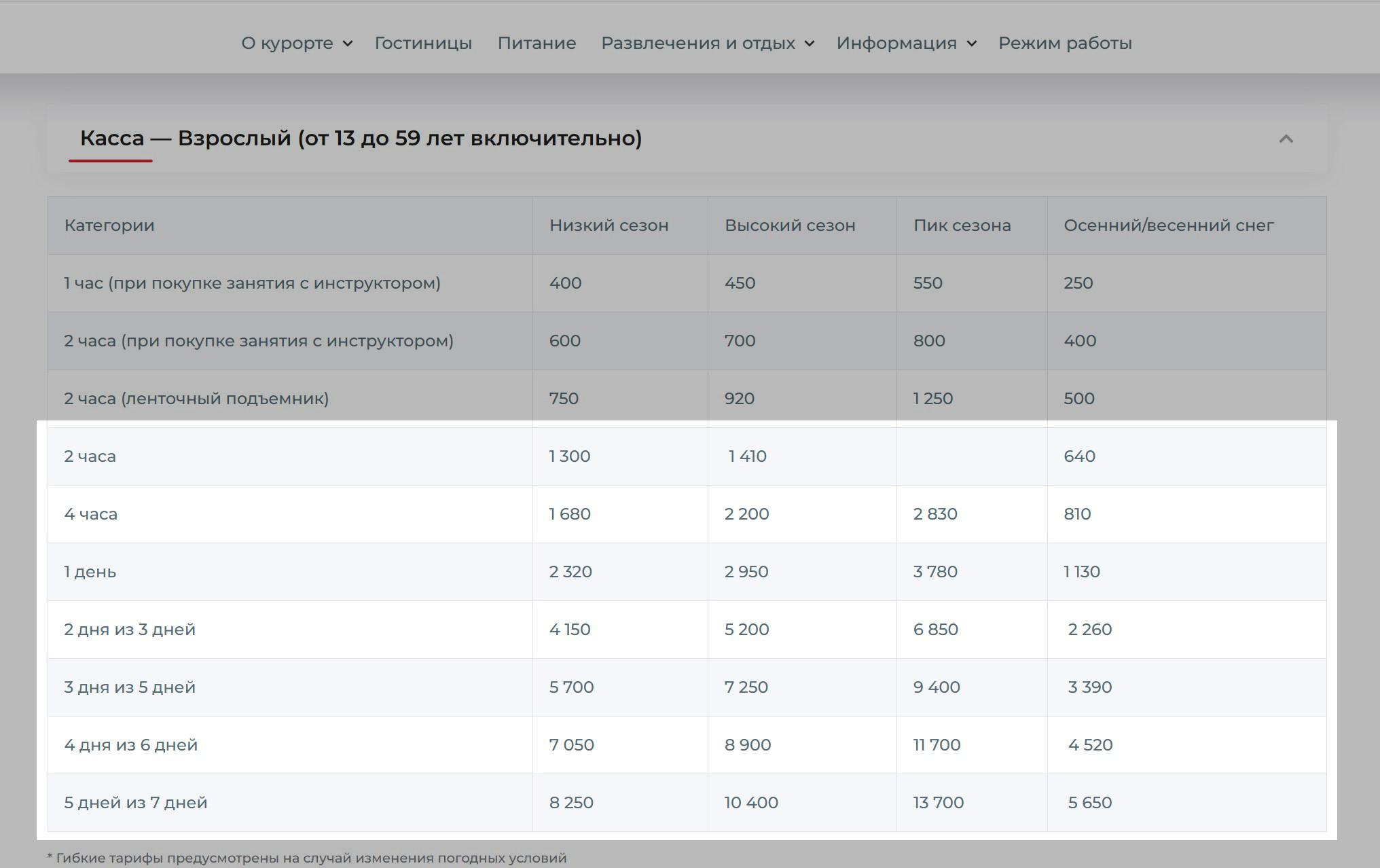Click the Гибкие тарифы footnote text
This screenshot has width=1380, height=868.
[x=307, y=858]
